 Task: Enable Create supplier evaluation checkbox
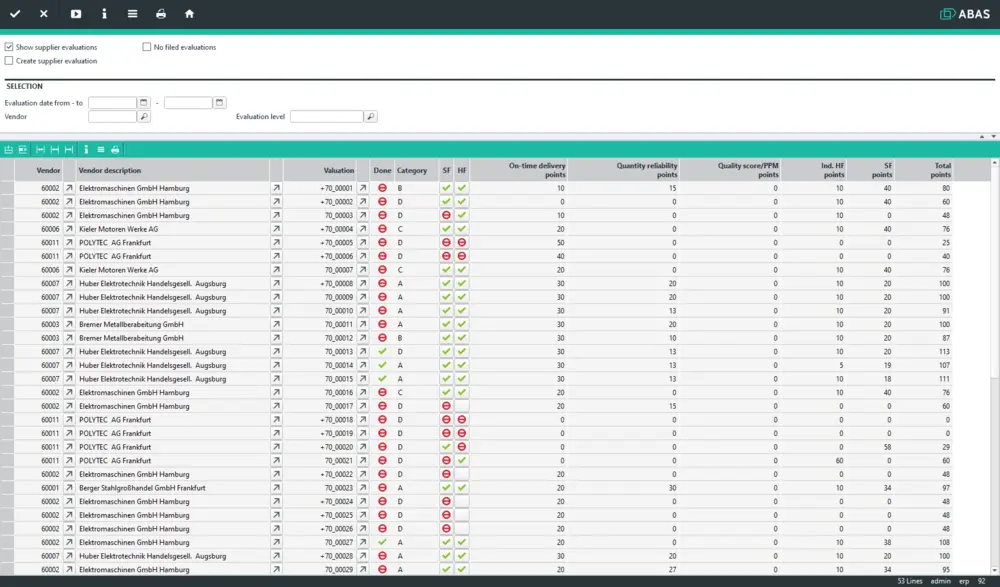click(9, 61)
